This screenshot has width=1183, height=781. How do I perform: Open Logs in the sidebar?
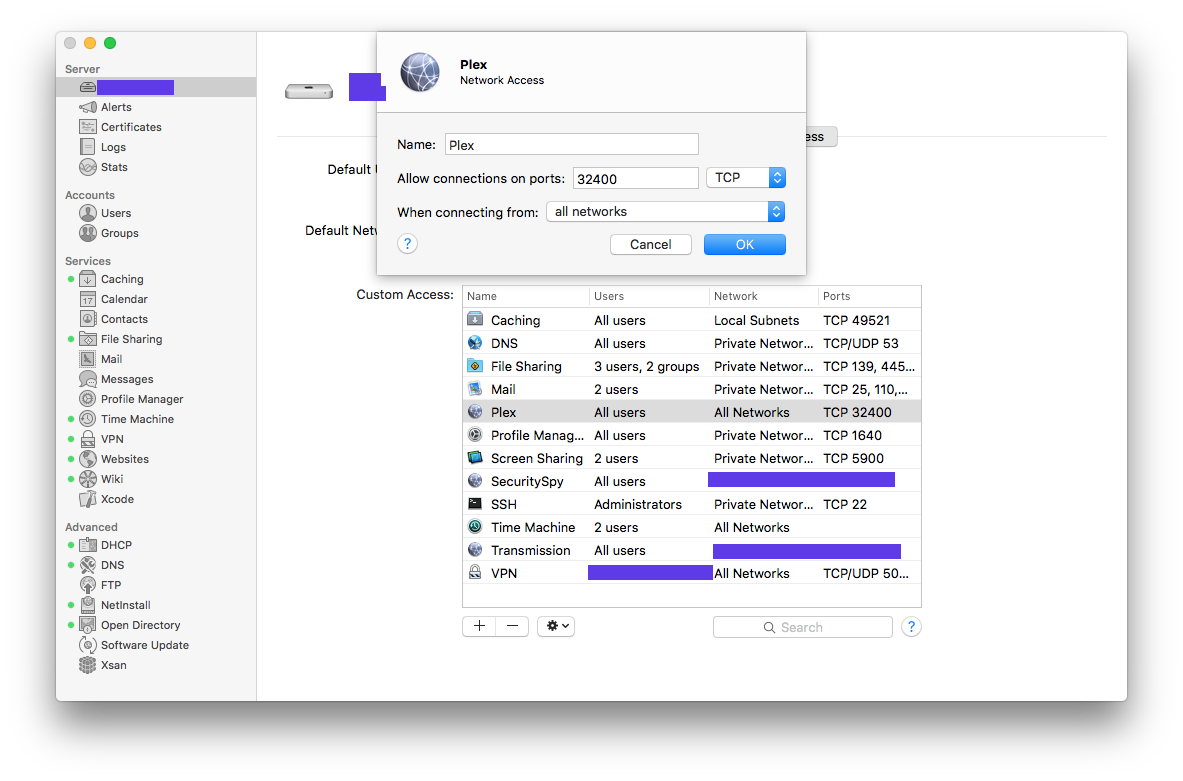click(112, 147)
